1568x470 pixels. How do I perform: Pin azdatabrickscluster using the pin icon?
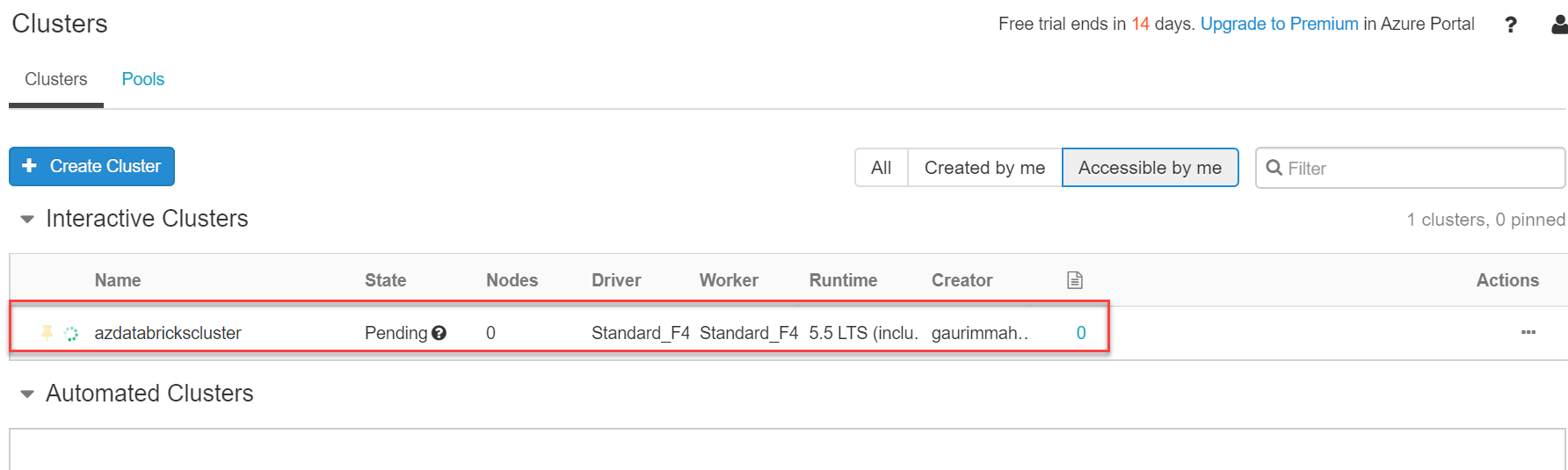point(47,332)
